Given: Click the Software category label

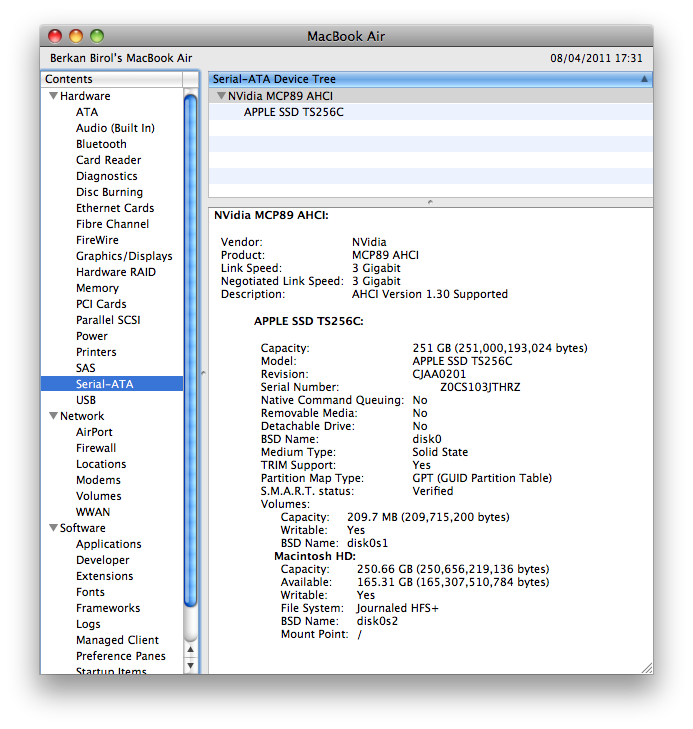Looking at the screenshot, I should coord(83,528).
